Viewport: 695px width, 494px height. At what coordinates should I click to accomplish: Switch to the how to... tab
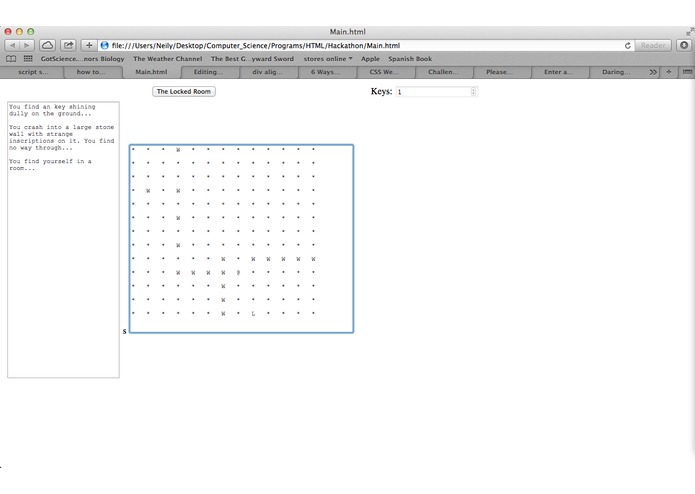pos(91,72)
